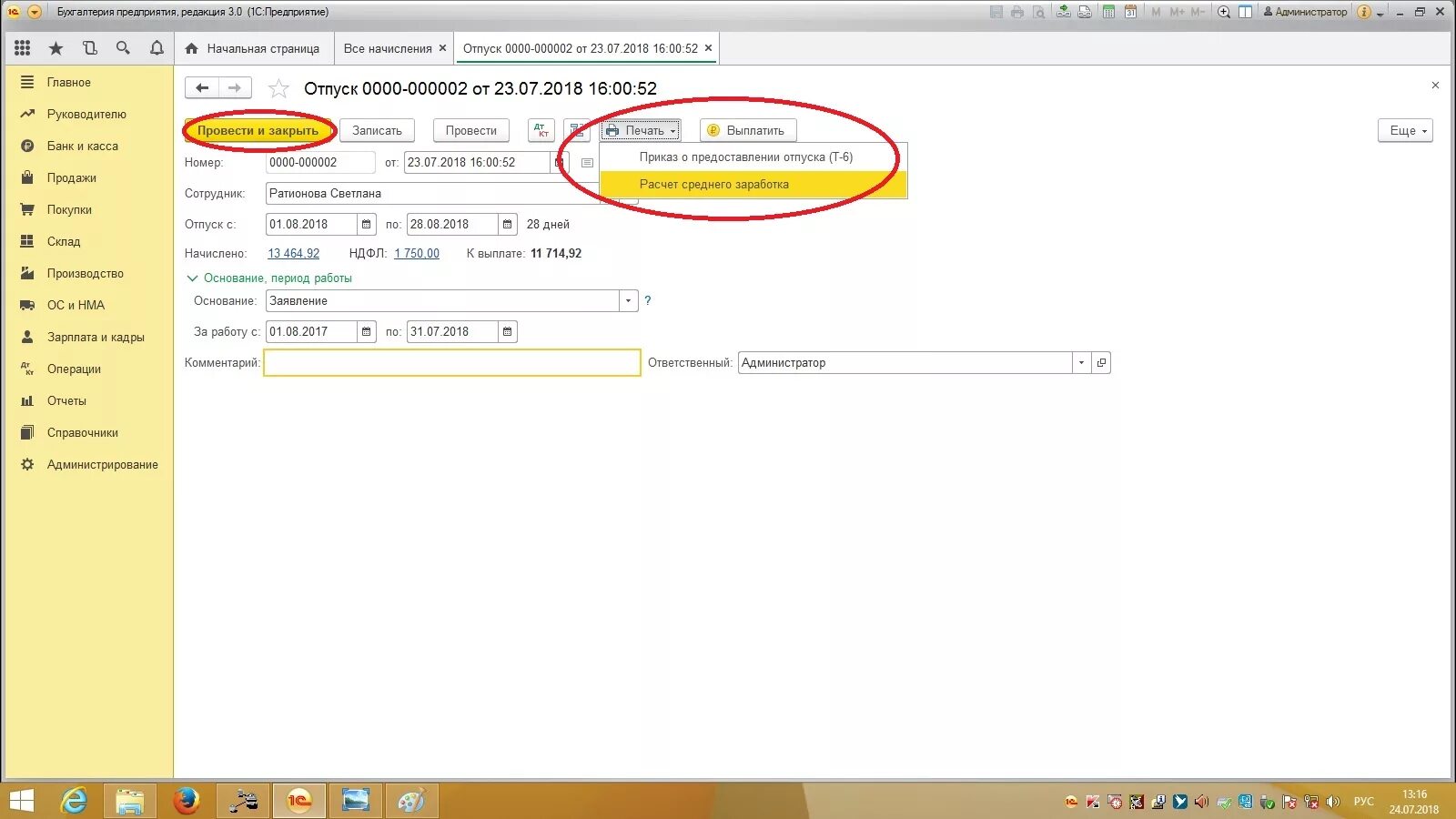Close the Отпуск 0000-000002 tab

click(708, 48)
